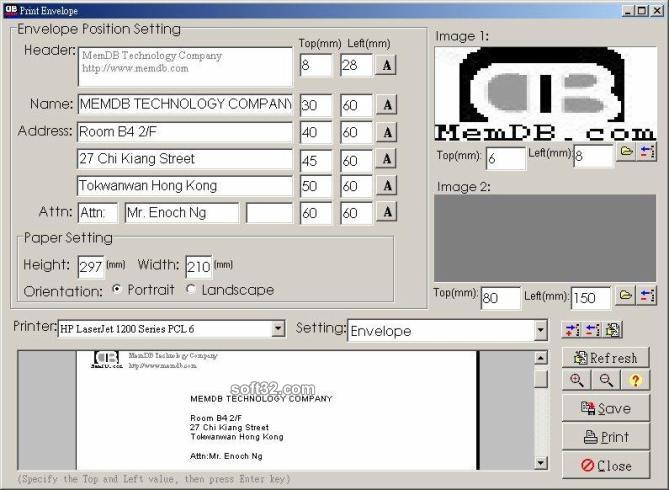Browse for Image 1 file with folder icon
Viewport: 669px width, 490px height.
pos(626,152)
